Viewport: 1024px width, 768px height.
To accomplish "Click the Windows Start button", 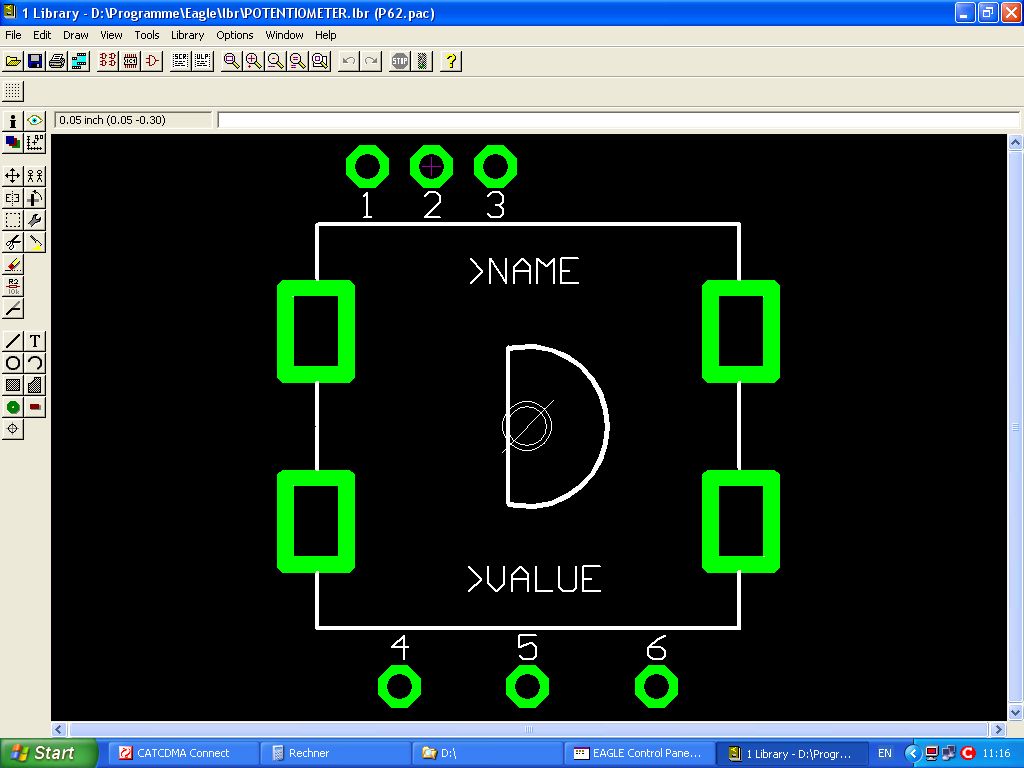I will point(48,753).
